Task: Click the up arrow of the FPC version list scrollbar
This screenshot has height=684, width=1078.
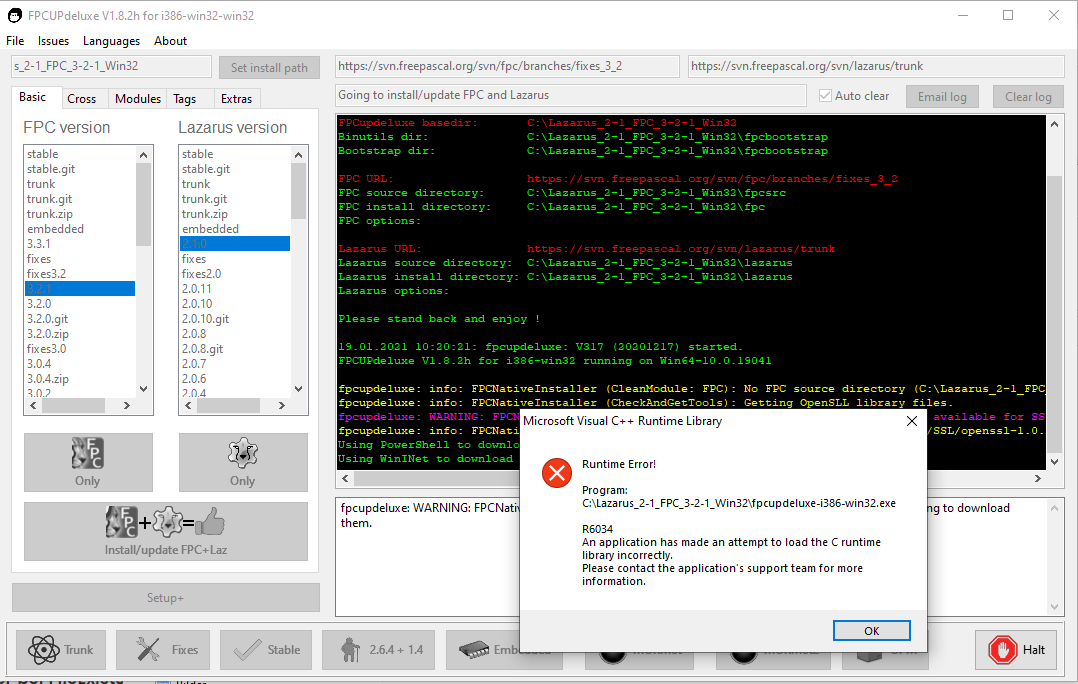Action: [x=143, y=155]
